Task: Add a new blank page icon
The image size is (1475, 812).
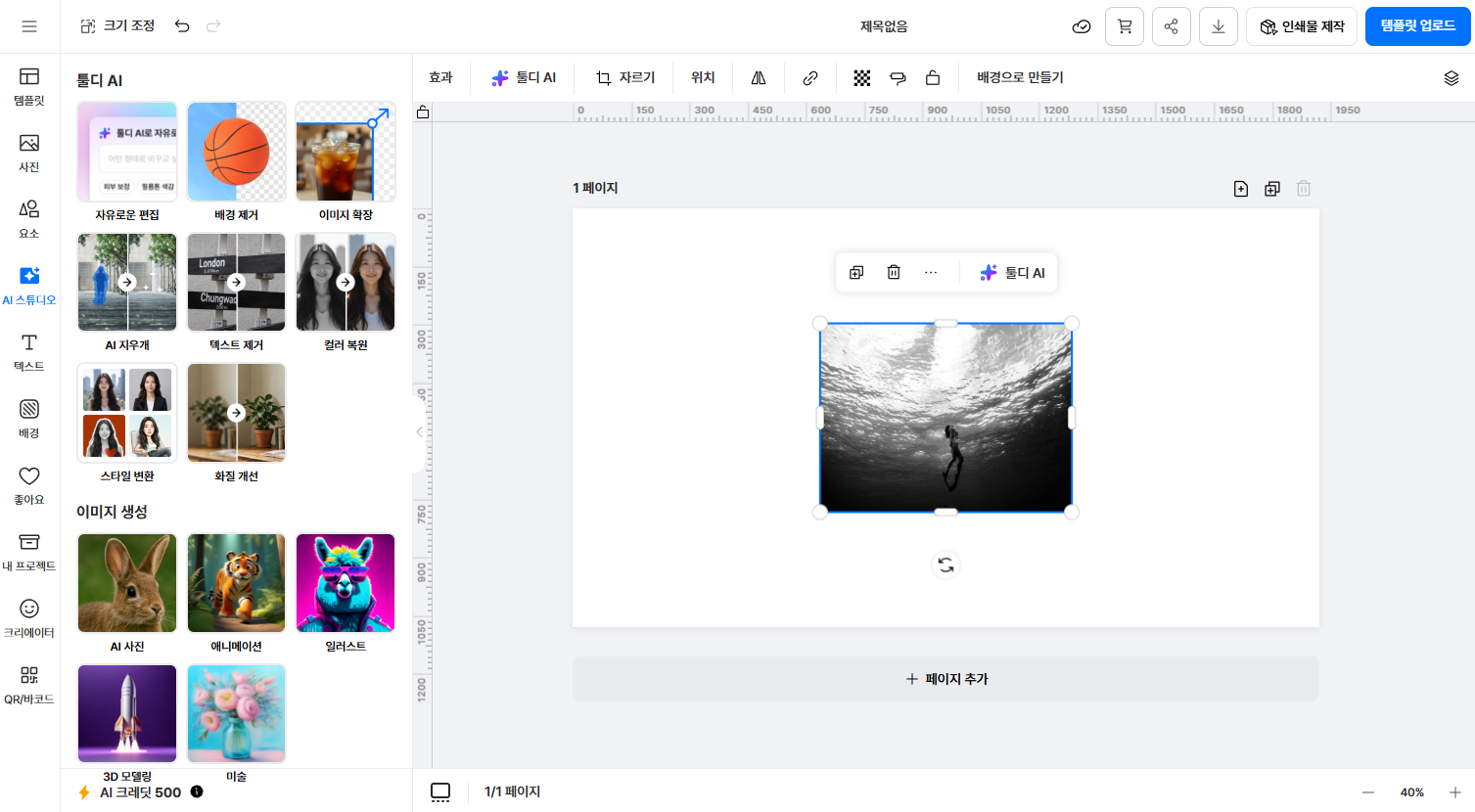Action: 1241,189
